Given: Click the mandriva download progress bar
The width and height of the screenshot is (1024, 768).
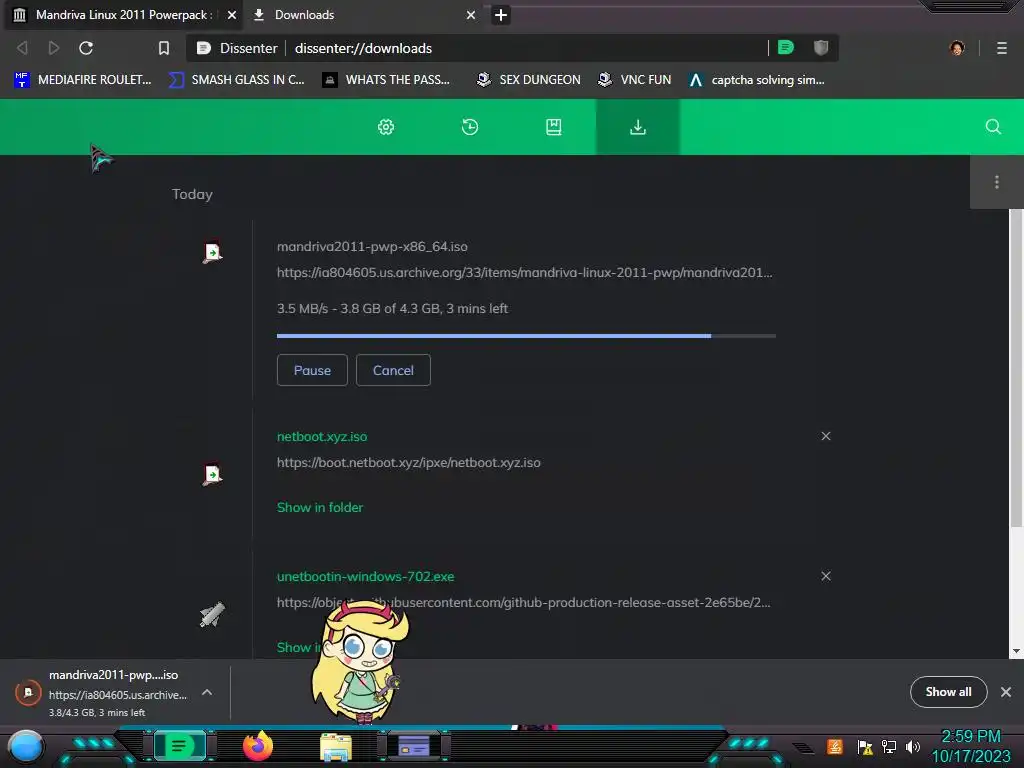Looking at the screenshot, I should pos(526,336).
